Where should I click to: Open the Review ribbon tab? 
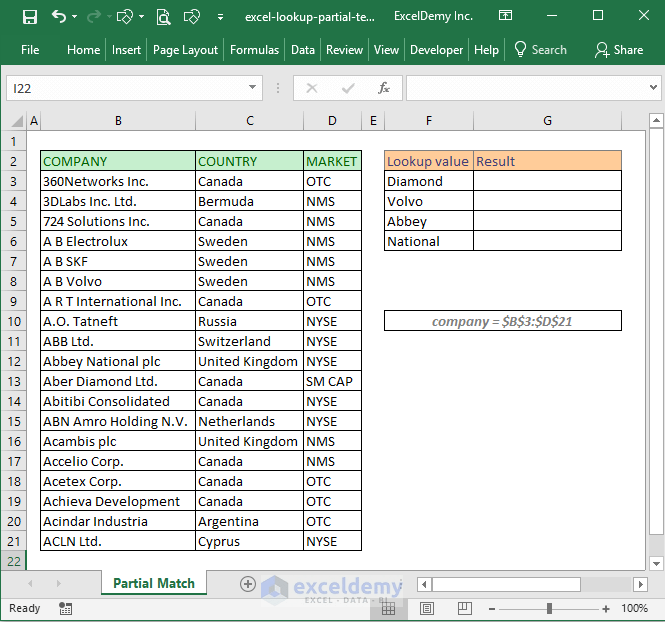pos(344,50)
